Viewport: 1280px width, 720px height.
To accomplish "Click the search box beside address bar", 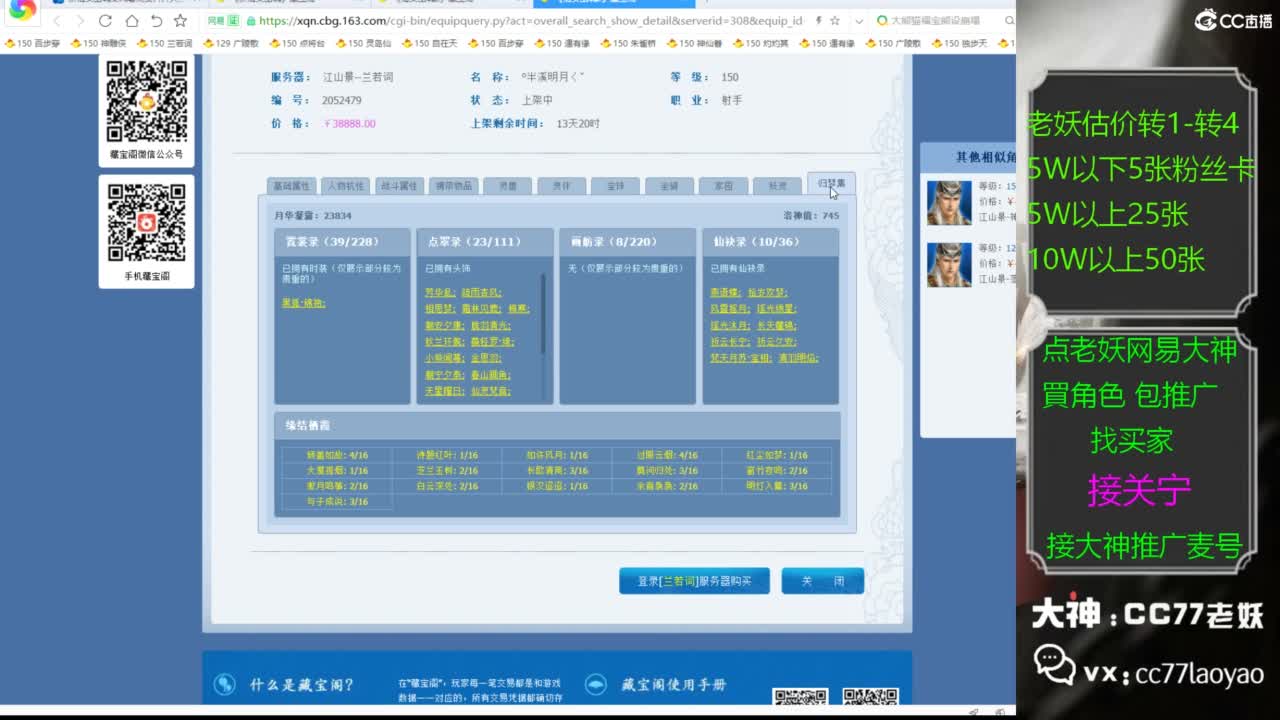I will 945,21.
